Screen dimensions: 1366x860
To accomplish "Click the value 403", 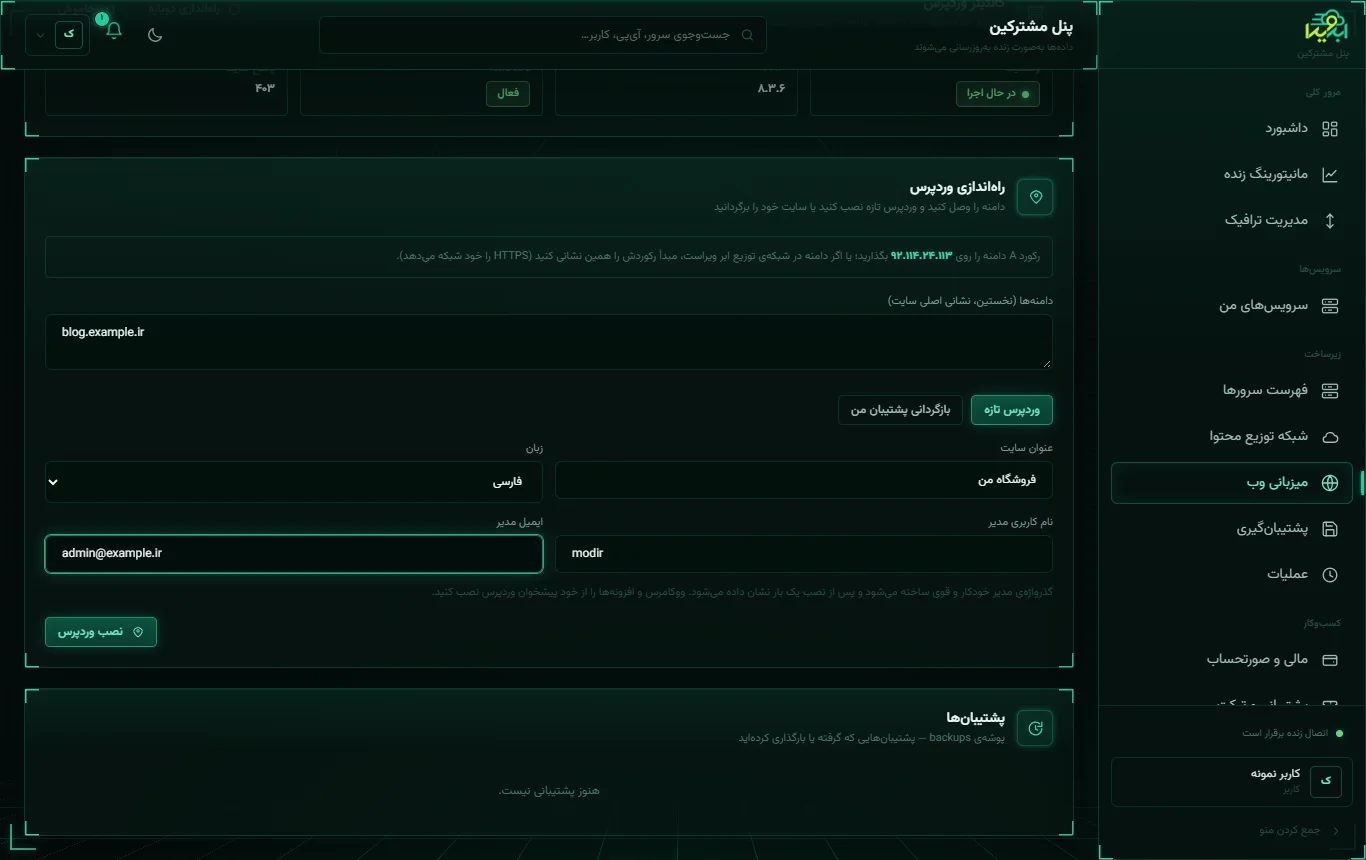I will (265, 88).
